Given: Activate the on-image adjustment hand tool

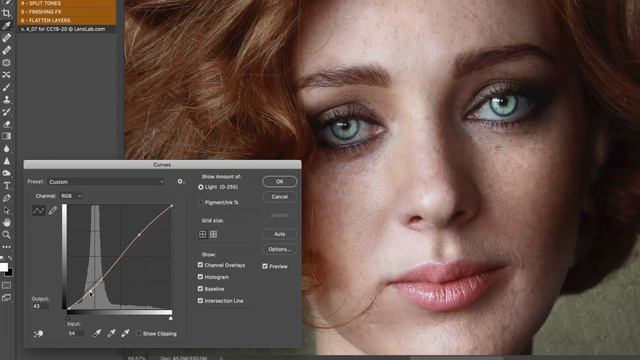Looking at the screenshot, I should (38, 333).
